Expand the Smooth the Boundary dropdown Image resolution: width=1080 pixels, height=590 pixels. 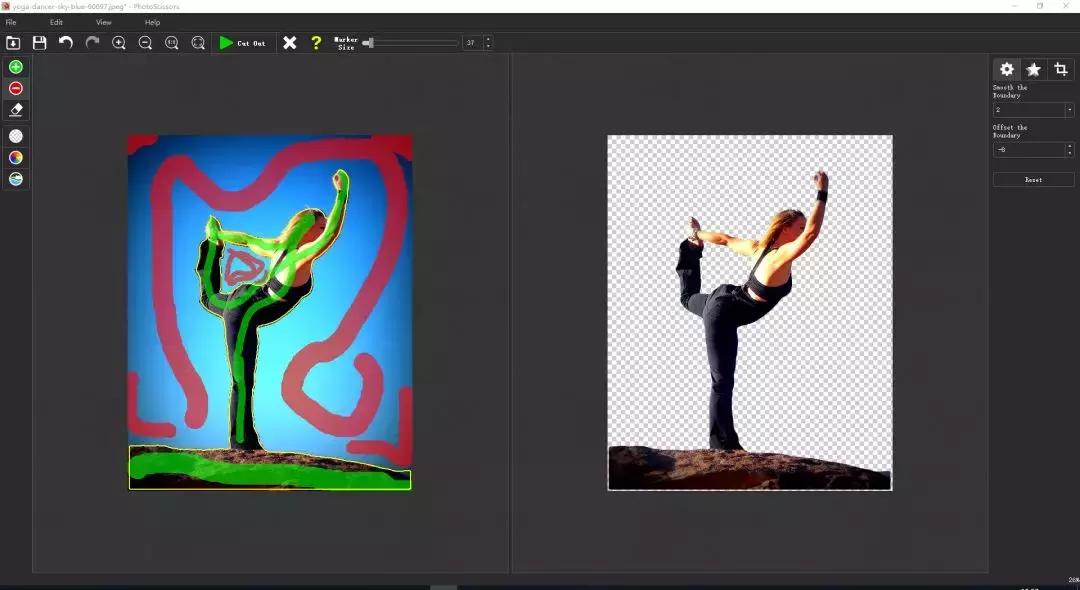[x=1069, y=110]
